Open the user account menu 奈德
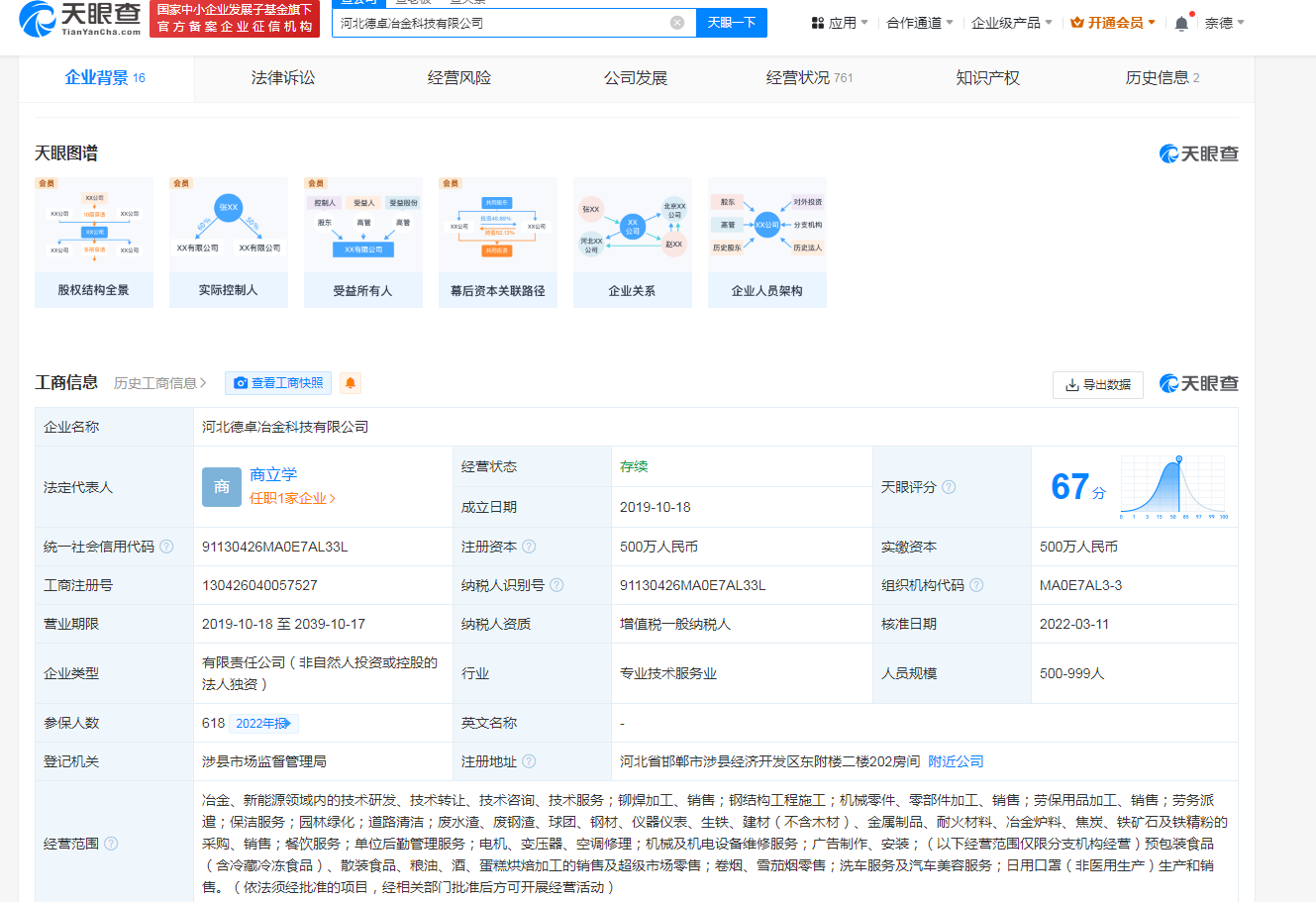This screenshot has height=902, width=1316. coord(1225,23)
